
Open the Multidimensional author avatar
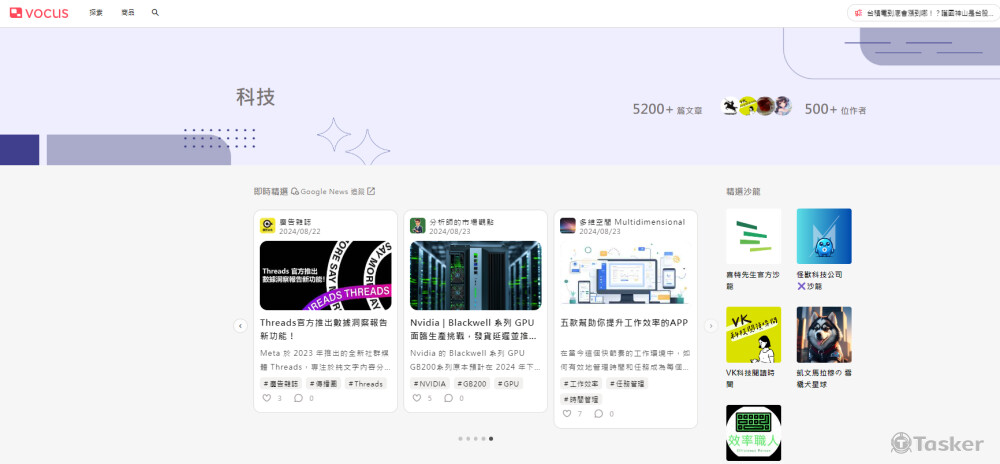pos(568,226)
